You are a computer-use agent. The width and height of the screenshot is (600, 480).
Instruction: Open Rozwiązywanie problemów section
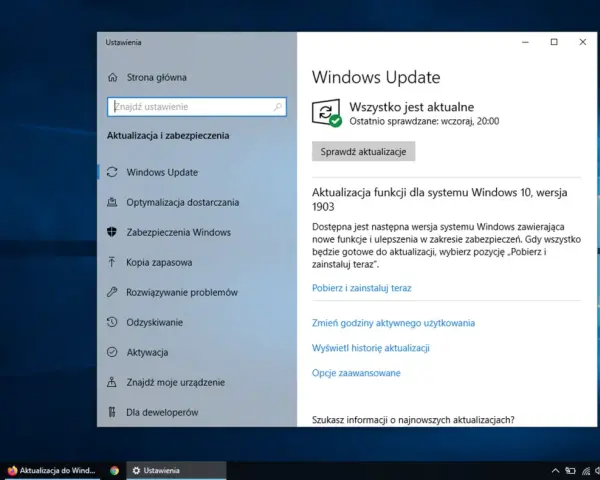coord(197,292)
